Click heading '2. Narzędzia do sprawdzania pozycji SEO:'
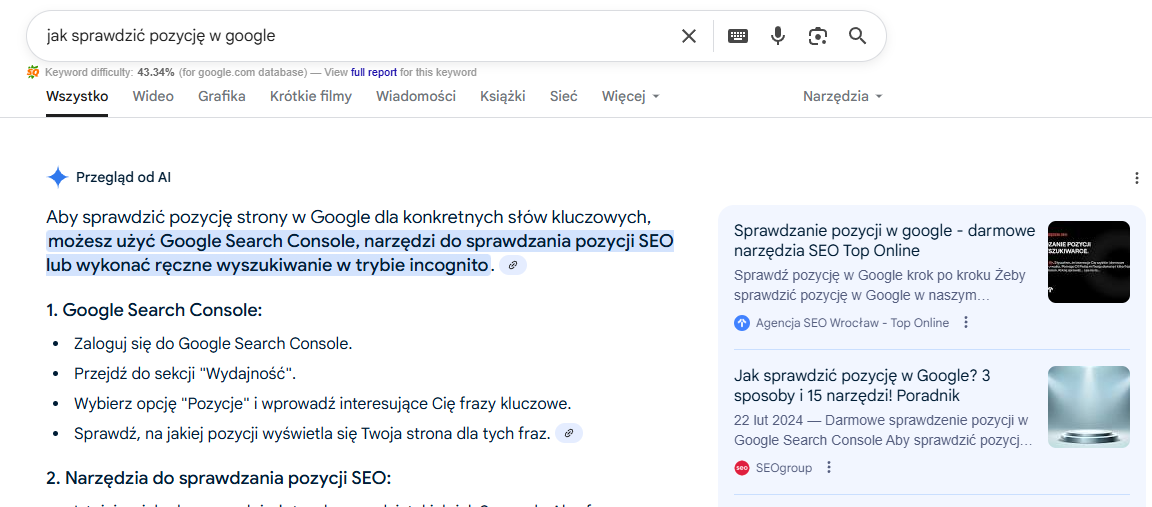The width and height of the screenshot is (1152, 507). (219, 478)
